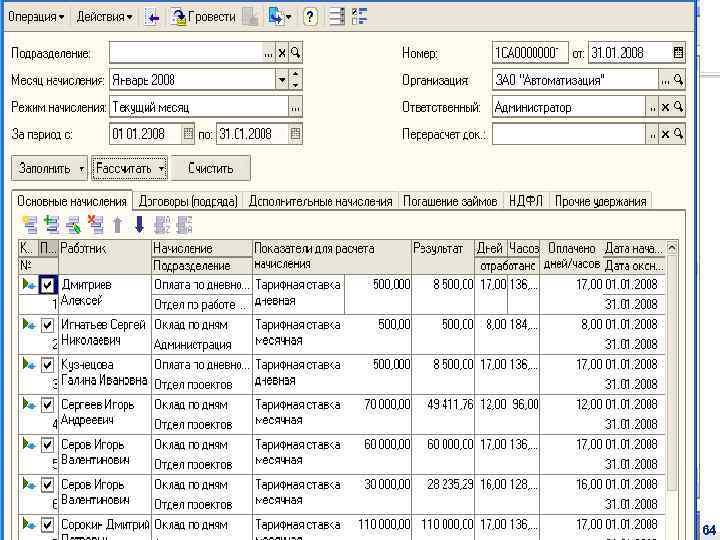Click magnifier icon beside Организация field
The width and height of the screenshot is (720, 540).
(679, 79)
